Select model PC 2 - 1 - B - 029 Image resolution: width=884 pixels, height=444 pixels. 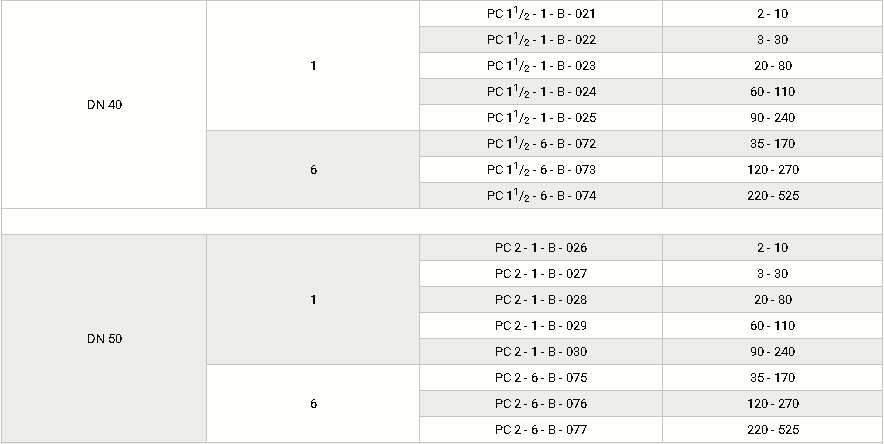point(541,325)
